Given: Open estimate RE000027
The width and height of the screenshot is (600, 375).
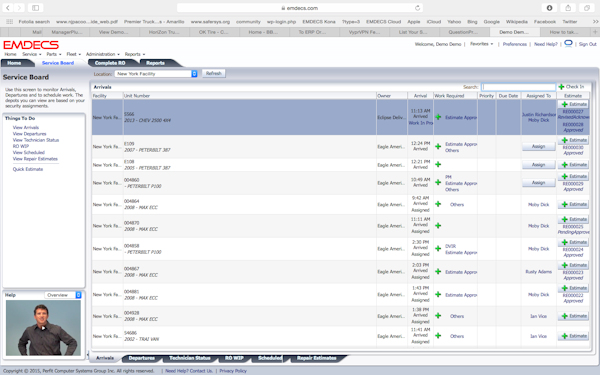Looking at the screenshot, I should pyautogui.click(x=573, y=111).
